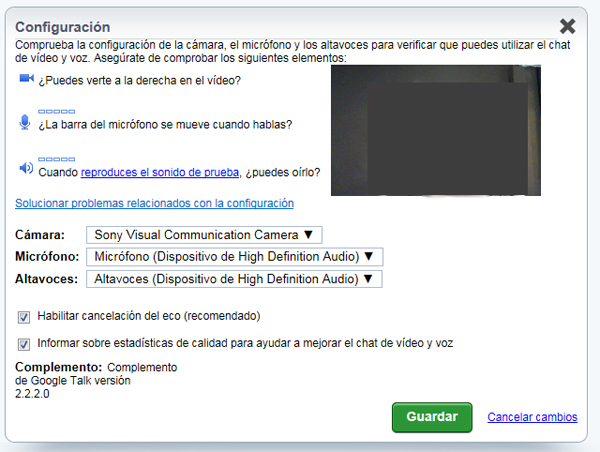
Task: Toggle 'Habilitar cancelación del eco' checkbox
Action: (x=24, y=317)
